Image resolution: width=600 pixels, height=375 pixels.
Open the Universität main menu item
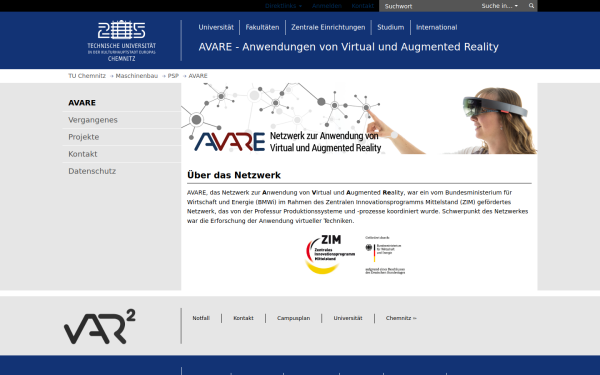pyautogui.click(x=216, y=27)
